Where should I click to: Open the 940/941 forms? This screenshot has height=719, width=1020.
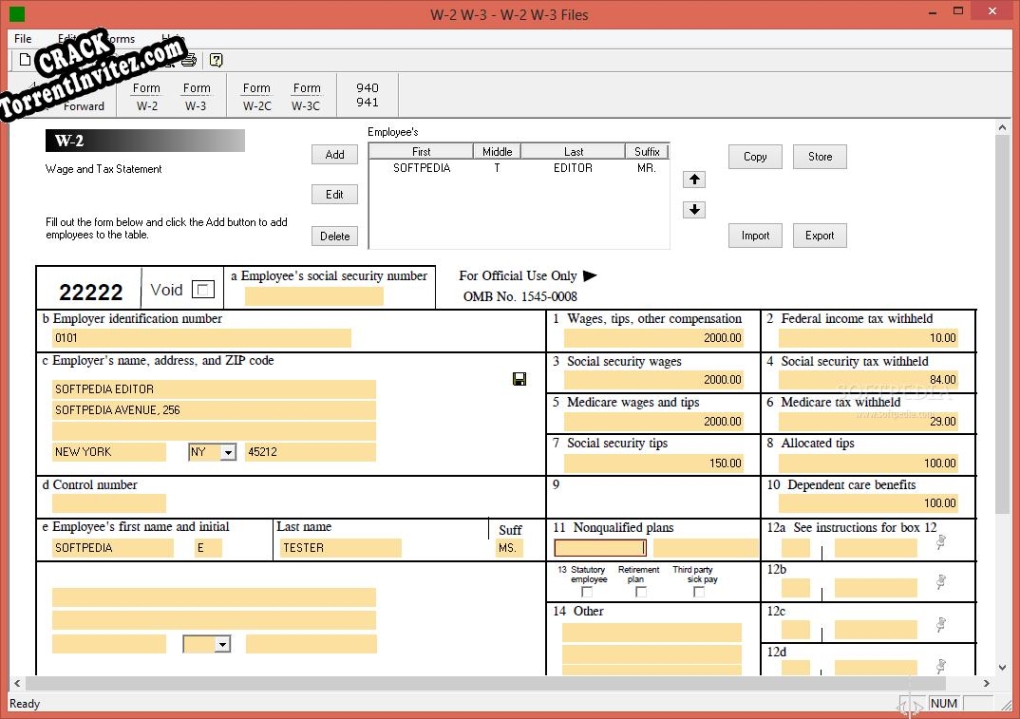point(367,95)
